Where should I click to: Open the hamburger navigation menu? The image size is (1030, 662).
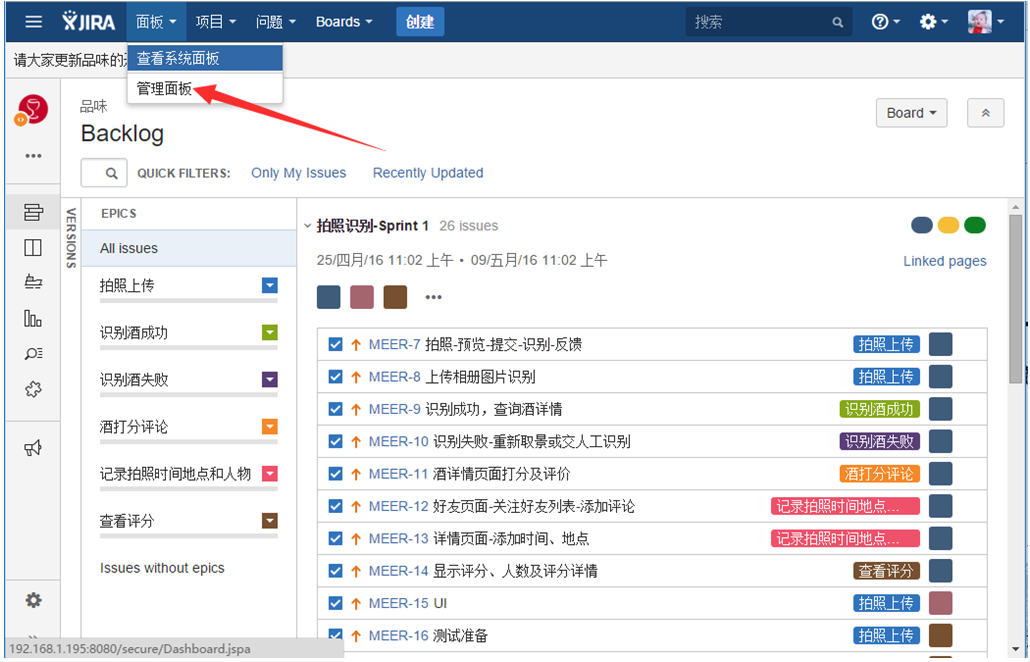[34, 22]
